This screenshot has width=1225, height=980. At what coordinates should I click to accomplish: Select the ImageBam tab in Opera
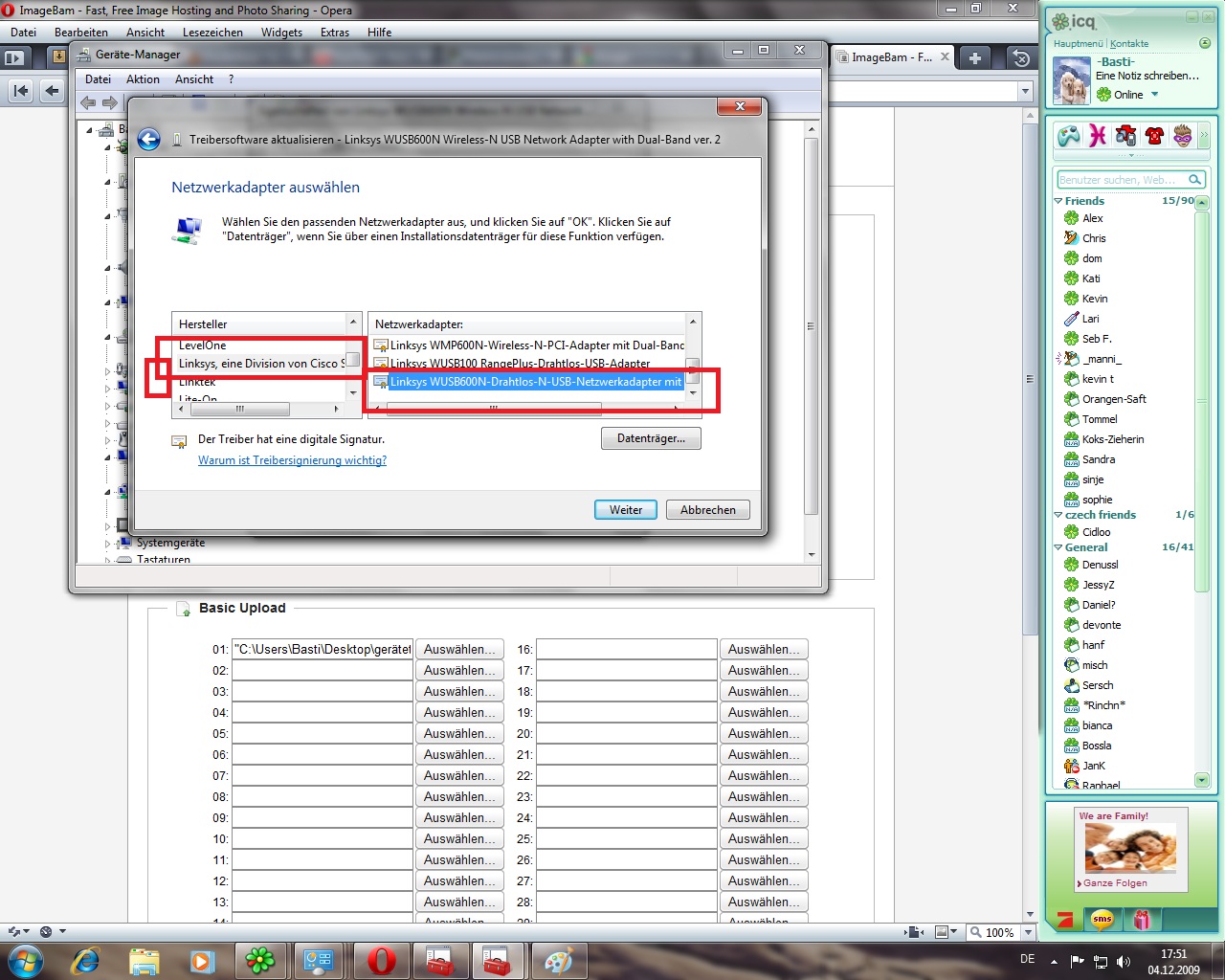click(x=892, y=57)
